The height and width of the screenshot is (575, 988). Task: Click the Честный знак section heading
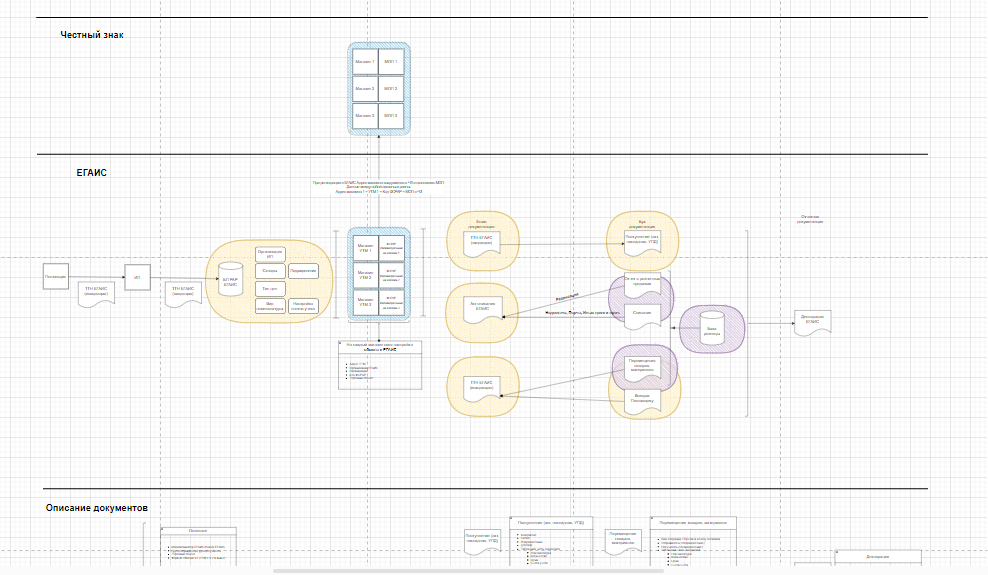click(92, 35)
